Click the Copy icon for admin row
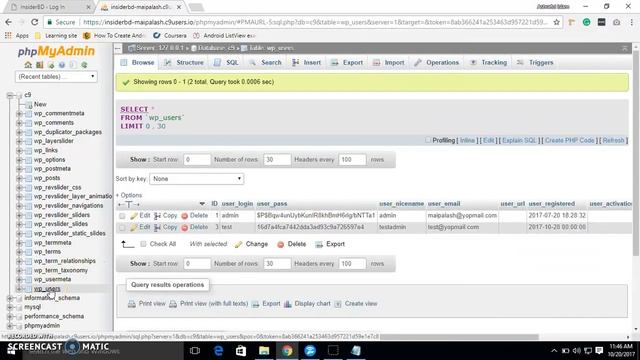 pos(157,216)
